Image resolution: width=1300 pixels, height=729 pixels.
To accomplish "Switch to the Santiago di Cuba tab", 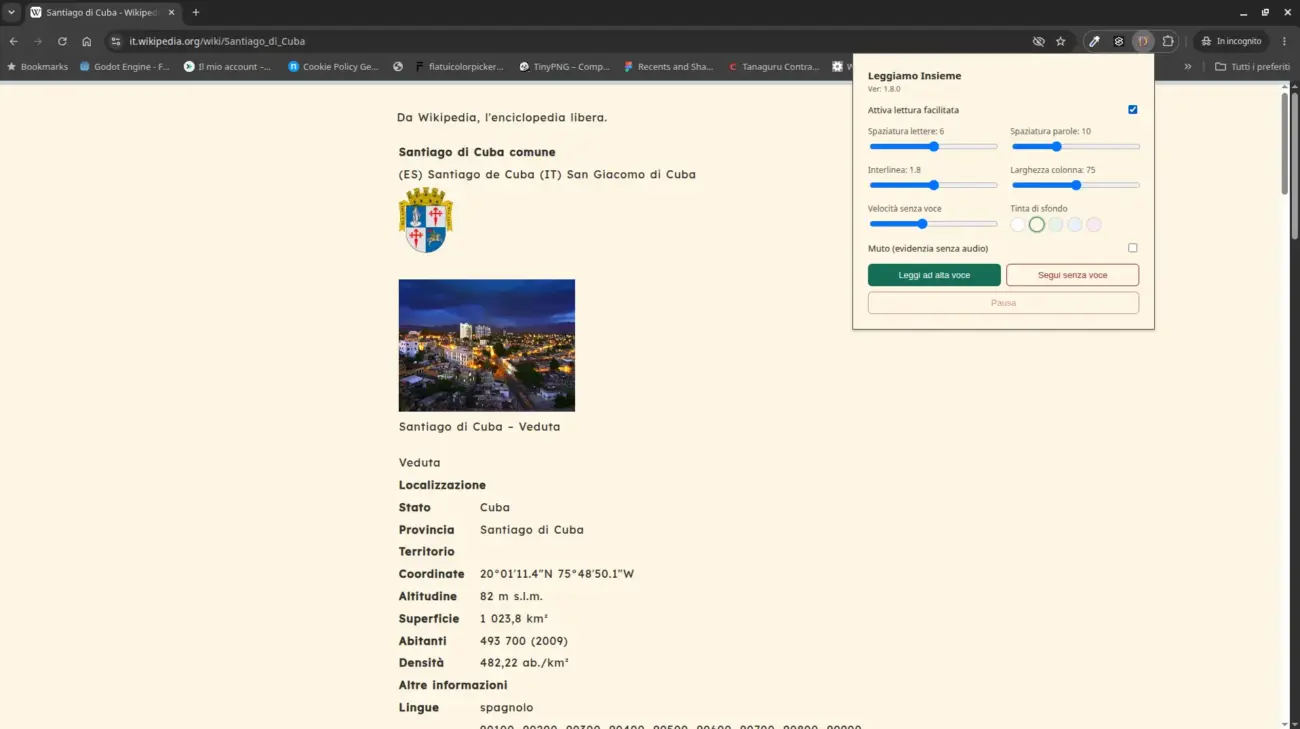I will (x=102, y=12).
